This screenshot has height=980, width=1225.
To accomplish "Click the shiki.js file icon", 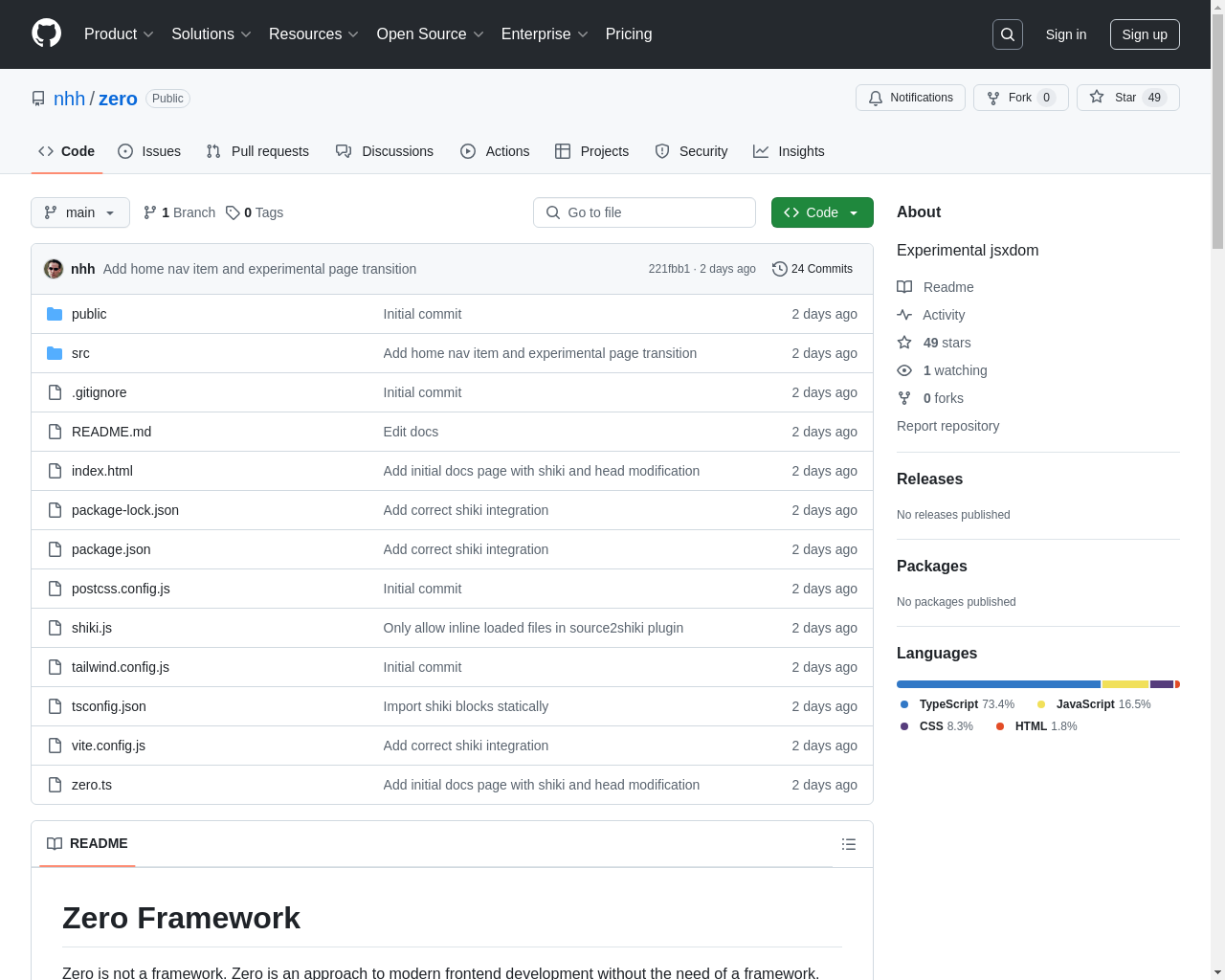I will [55, 628].
